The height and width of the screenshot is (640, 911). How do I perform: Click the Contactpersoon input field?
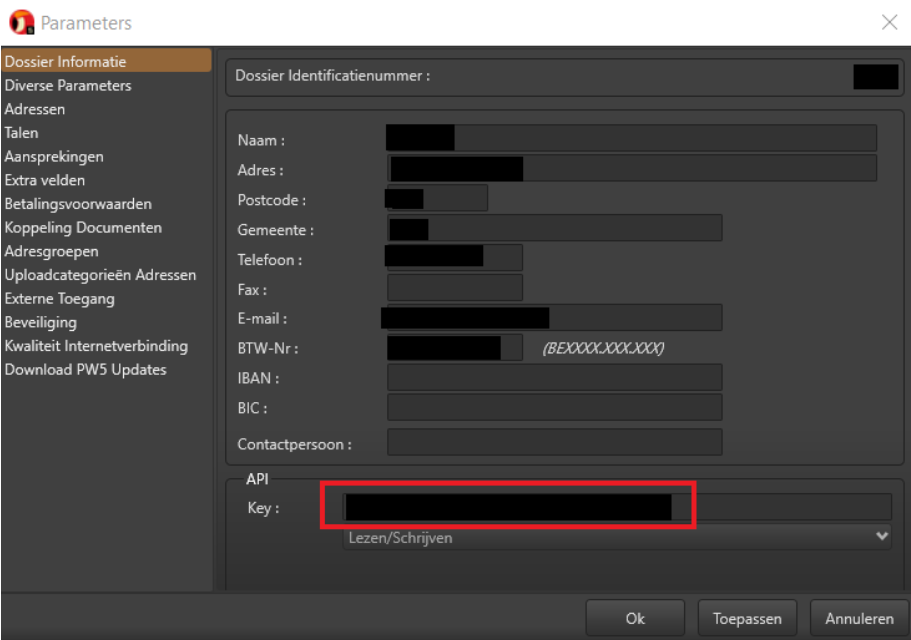coord(554,443)
